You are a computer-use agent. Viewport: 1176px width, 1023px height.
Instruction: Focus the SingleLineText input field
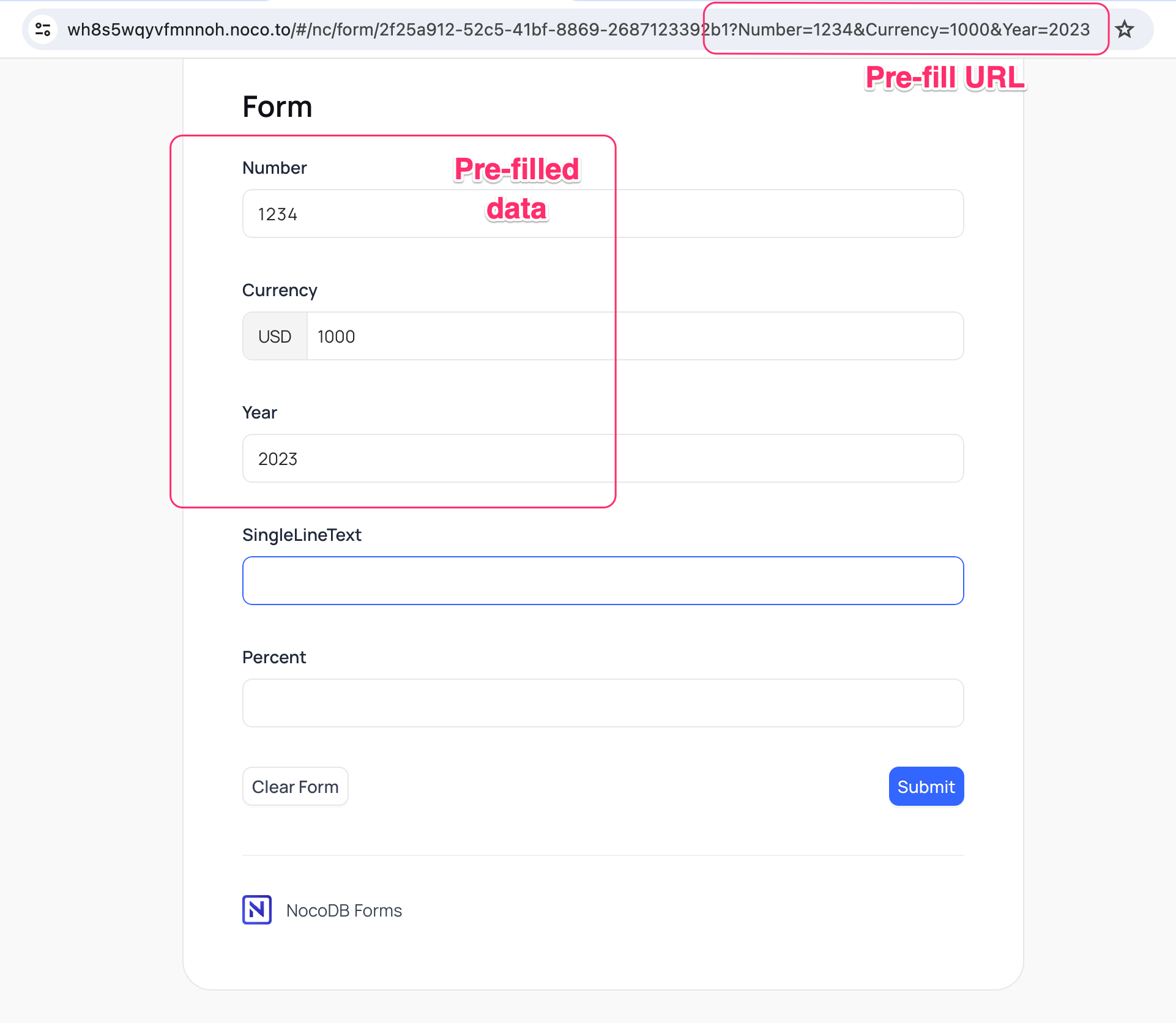603,580
